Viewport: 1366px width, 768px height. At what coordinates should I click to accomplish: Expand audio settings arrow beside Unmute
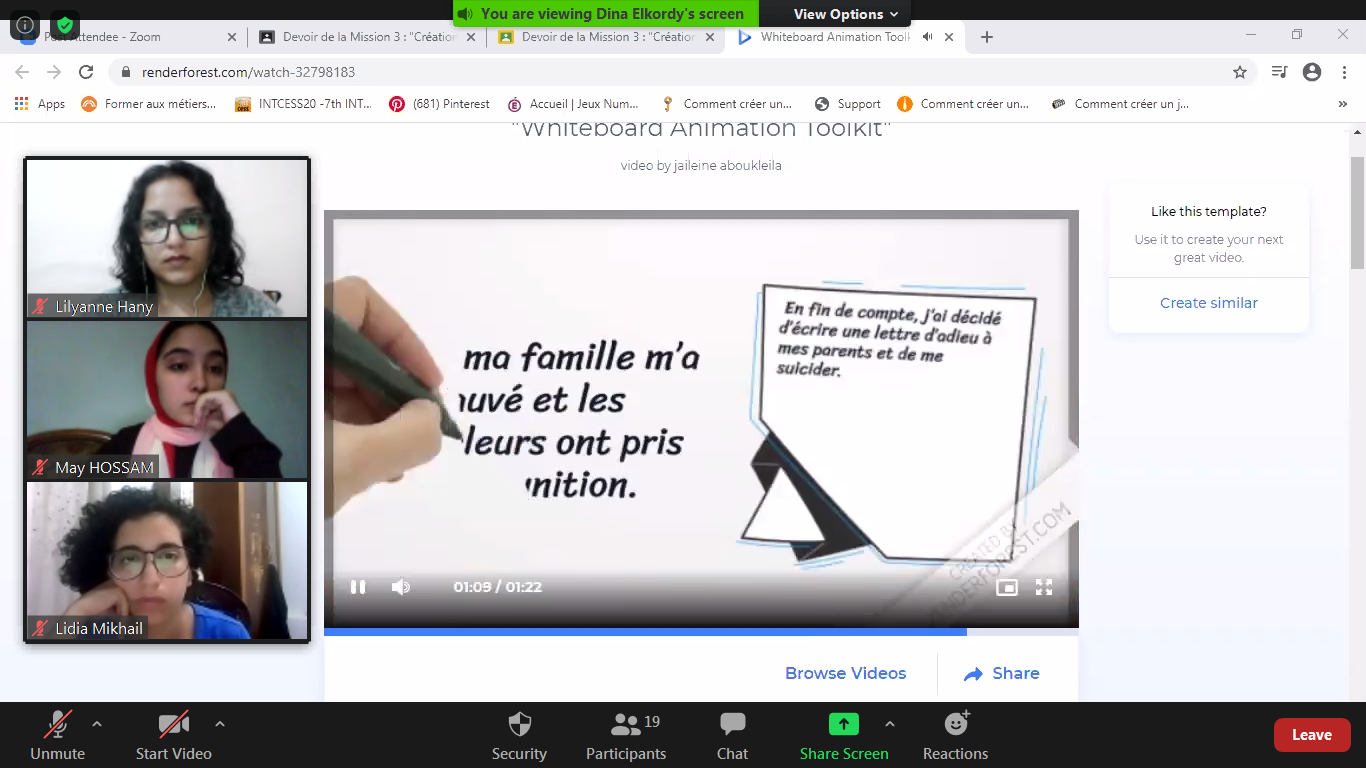pos(97,724)
